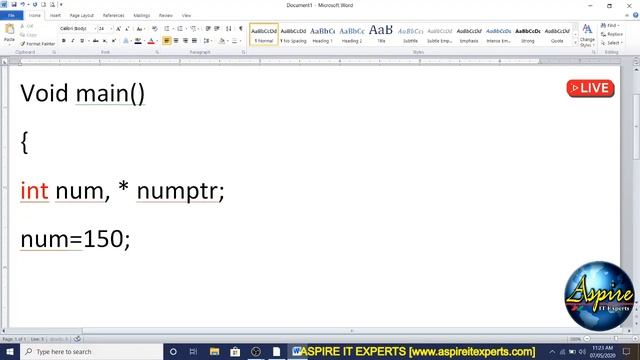Open Word Help question mark icon
The height and width of the screenshot is (360, 640).
(x=636, y=15)
